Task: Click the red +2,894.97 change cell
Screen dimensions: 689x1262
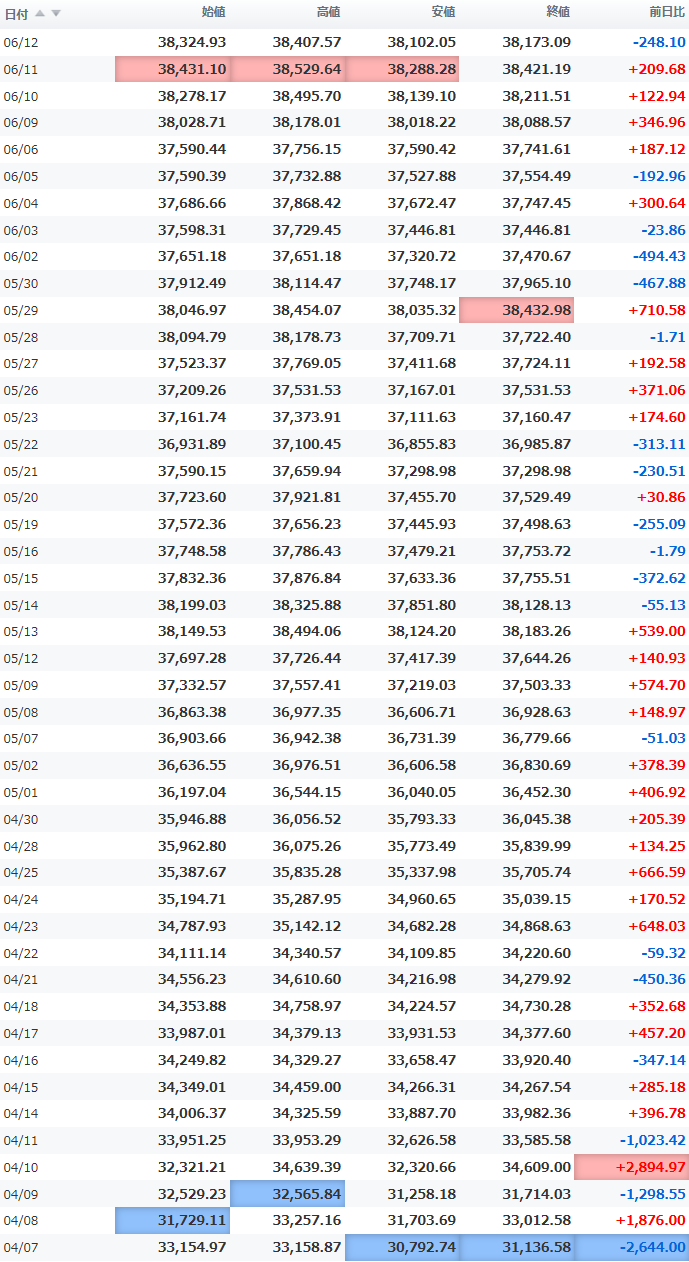Action: pyautogui.click(x=631, y=1167)
